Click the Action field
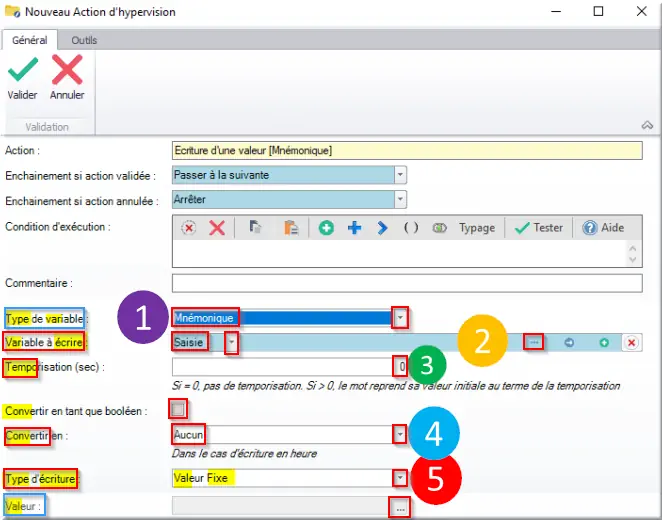The image size is (662, 520). (x=407, y=151)
